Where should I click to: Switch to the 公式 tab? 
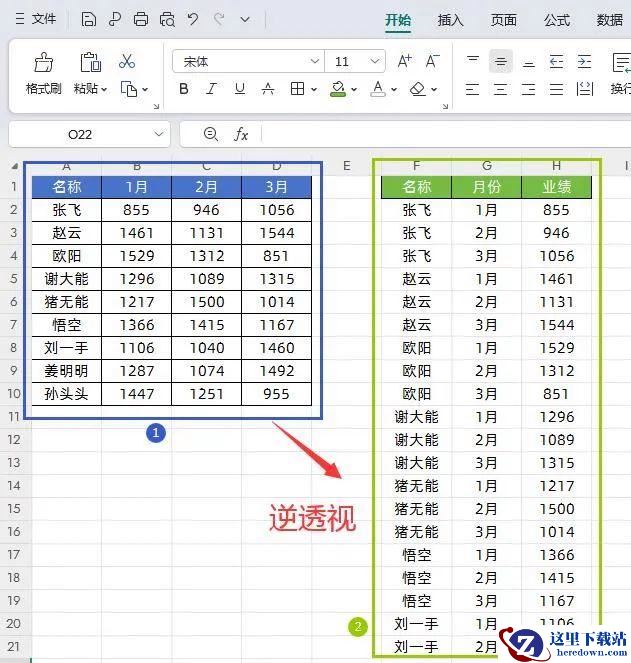557,19
